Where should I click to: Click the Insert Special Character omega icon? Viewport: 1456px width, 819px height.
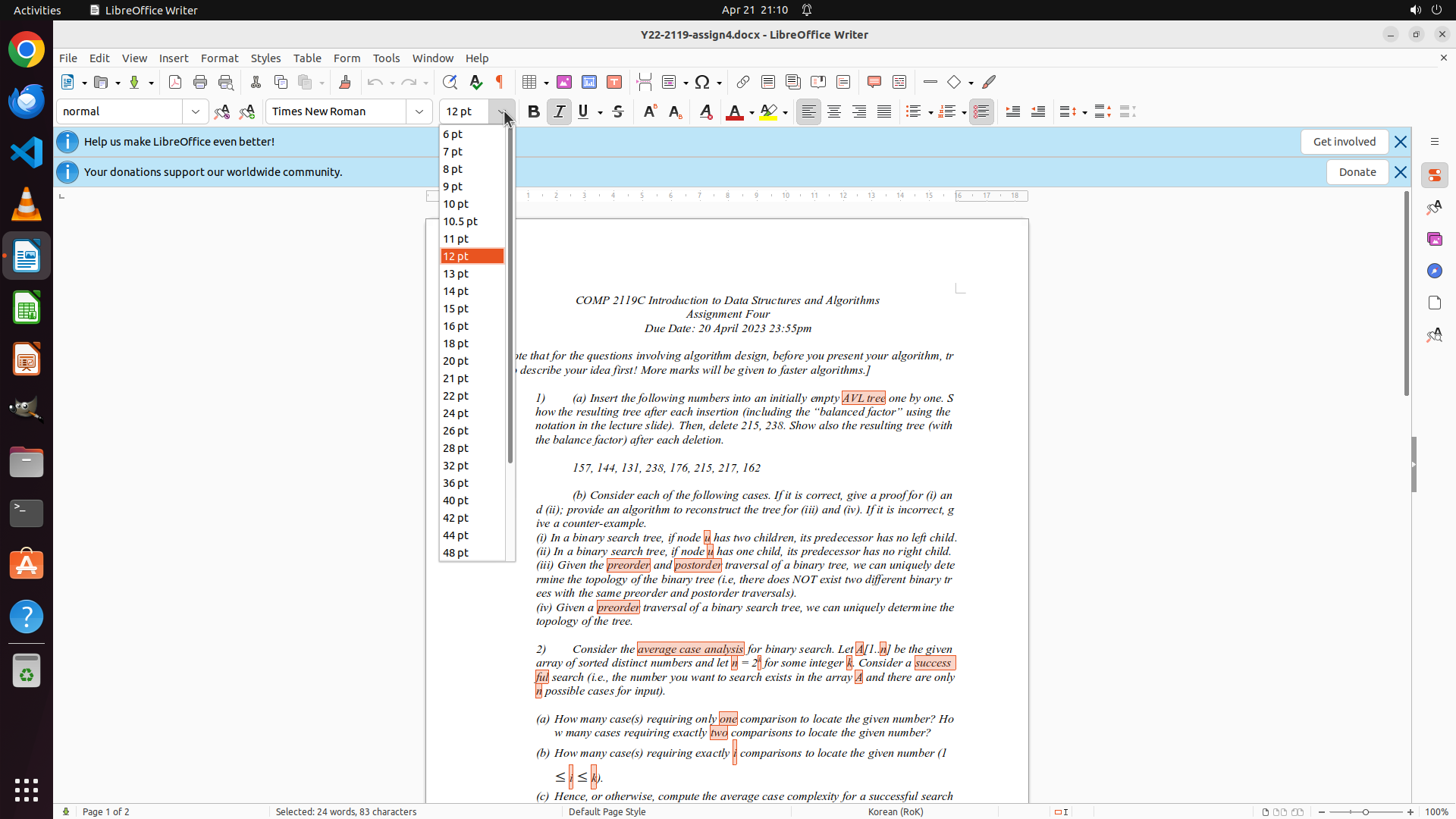tap(702, 82)
